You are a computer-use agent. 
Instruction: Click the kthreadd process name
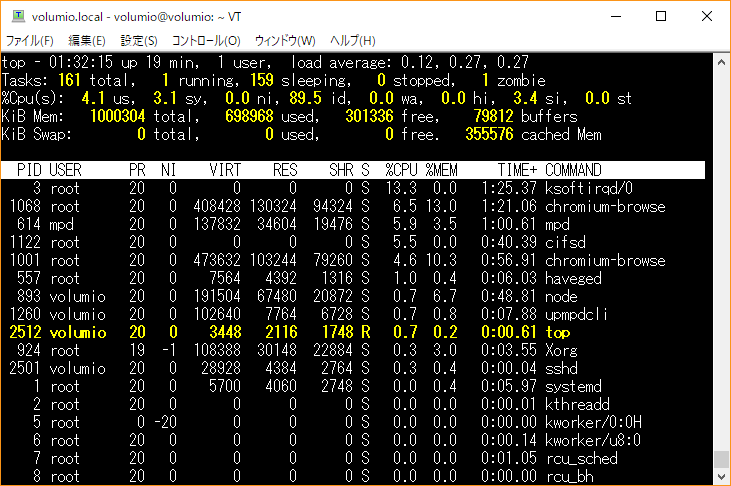(x=577, y=404)
